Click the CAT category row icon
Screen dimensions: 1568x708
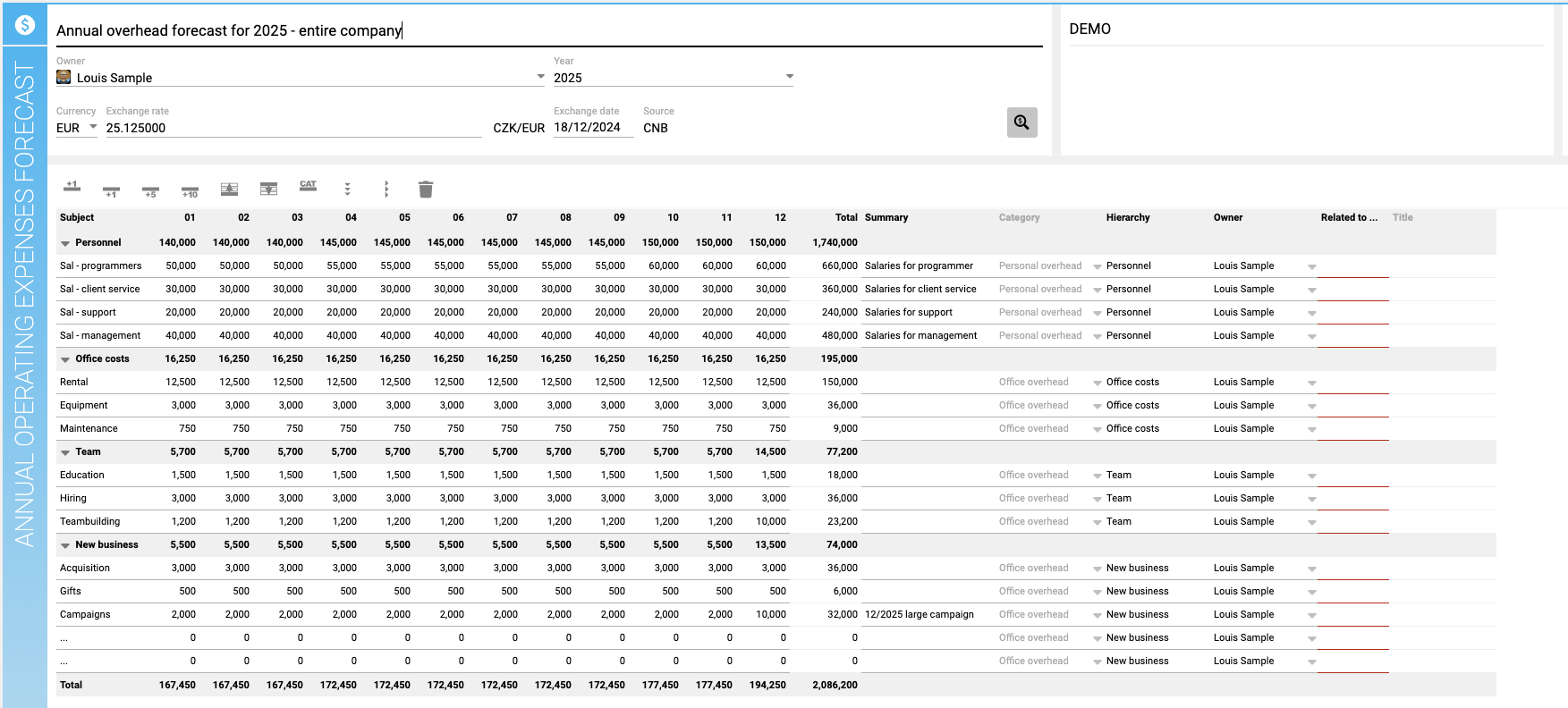pyautogui.click(x=308, y=187)
